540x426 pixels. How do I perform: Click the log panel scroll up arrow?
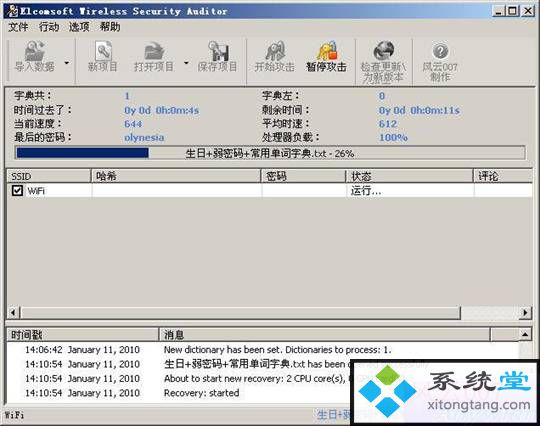click(525, 334)
